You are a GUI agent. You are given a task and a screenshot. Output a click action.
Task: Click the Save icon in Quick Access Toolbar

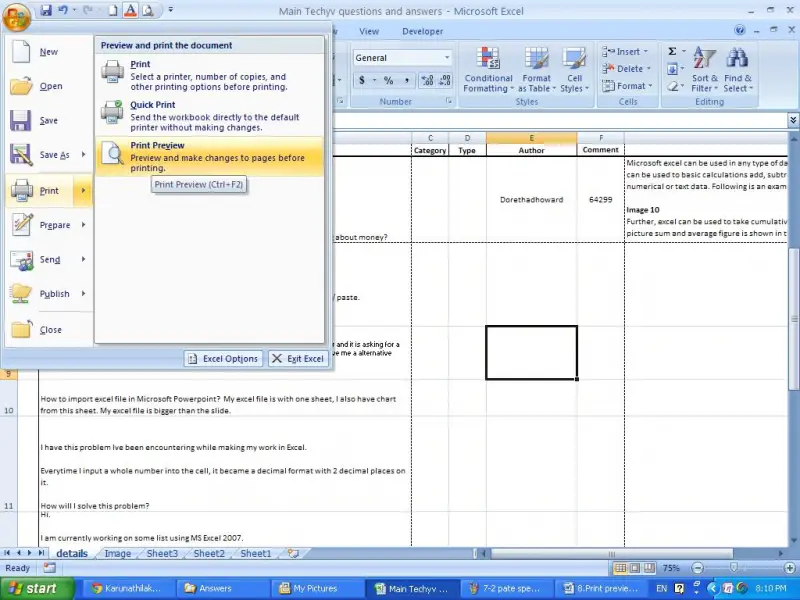click(46, 10)
